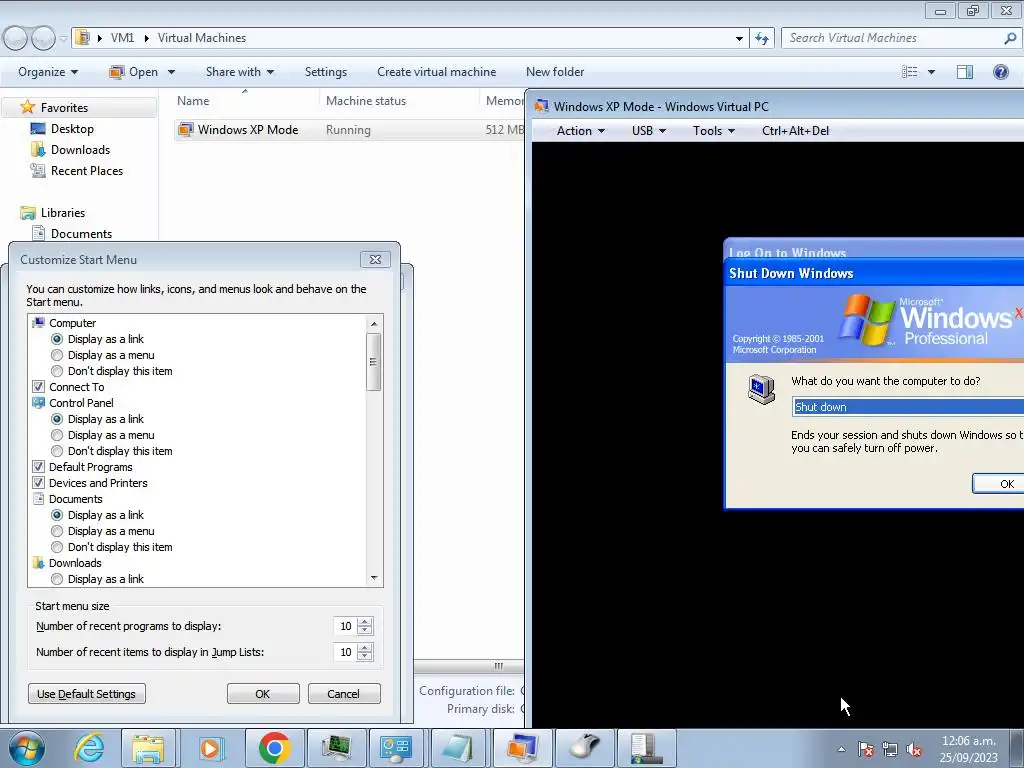Open the Tools menu in Virtual PC
Screen dimensions: 1024x768
click(x=714, y=131)
